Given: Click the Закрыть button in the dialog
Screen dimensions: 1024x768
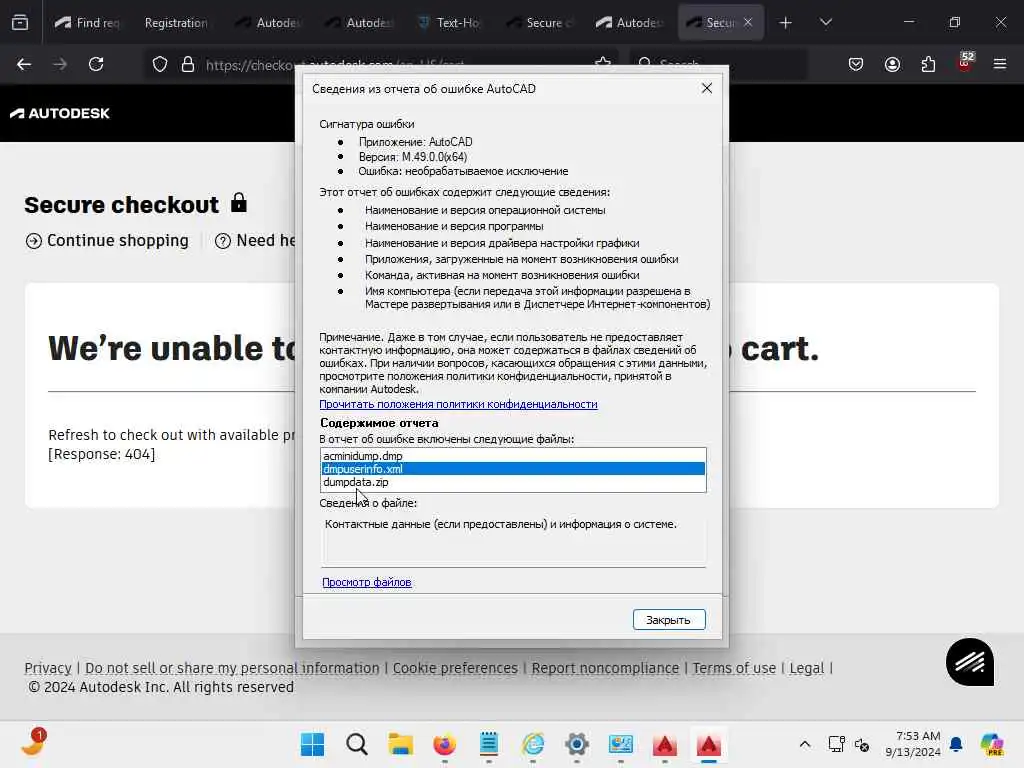Looking at the screenshot, I should point(669,620).
